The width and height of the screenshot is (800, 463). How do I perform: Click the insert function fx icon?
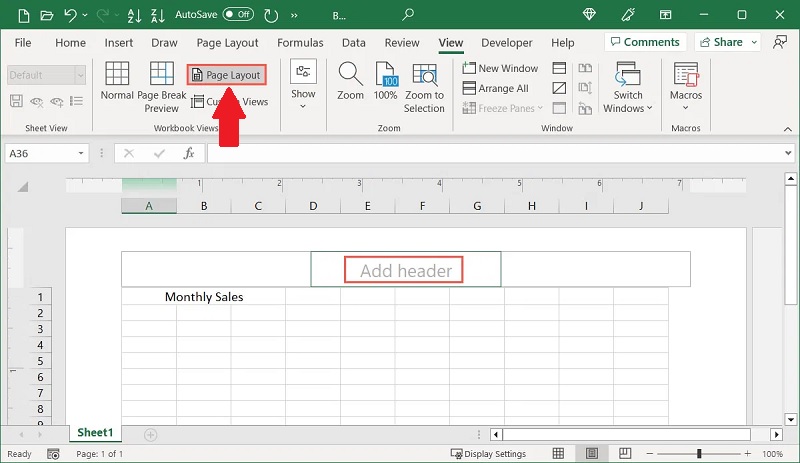188,153
